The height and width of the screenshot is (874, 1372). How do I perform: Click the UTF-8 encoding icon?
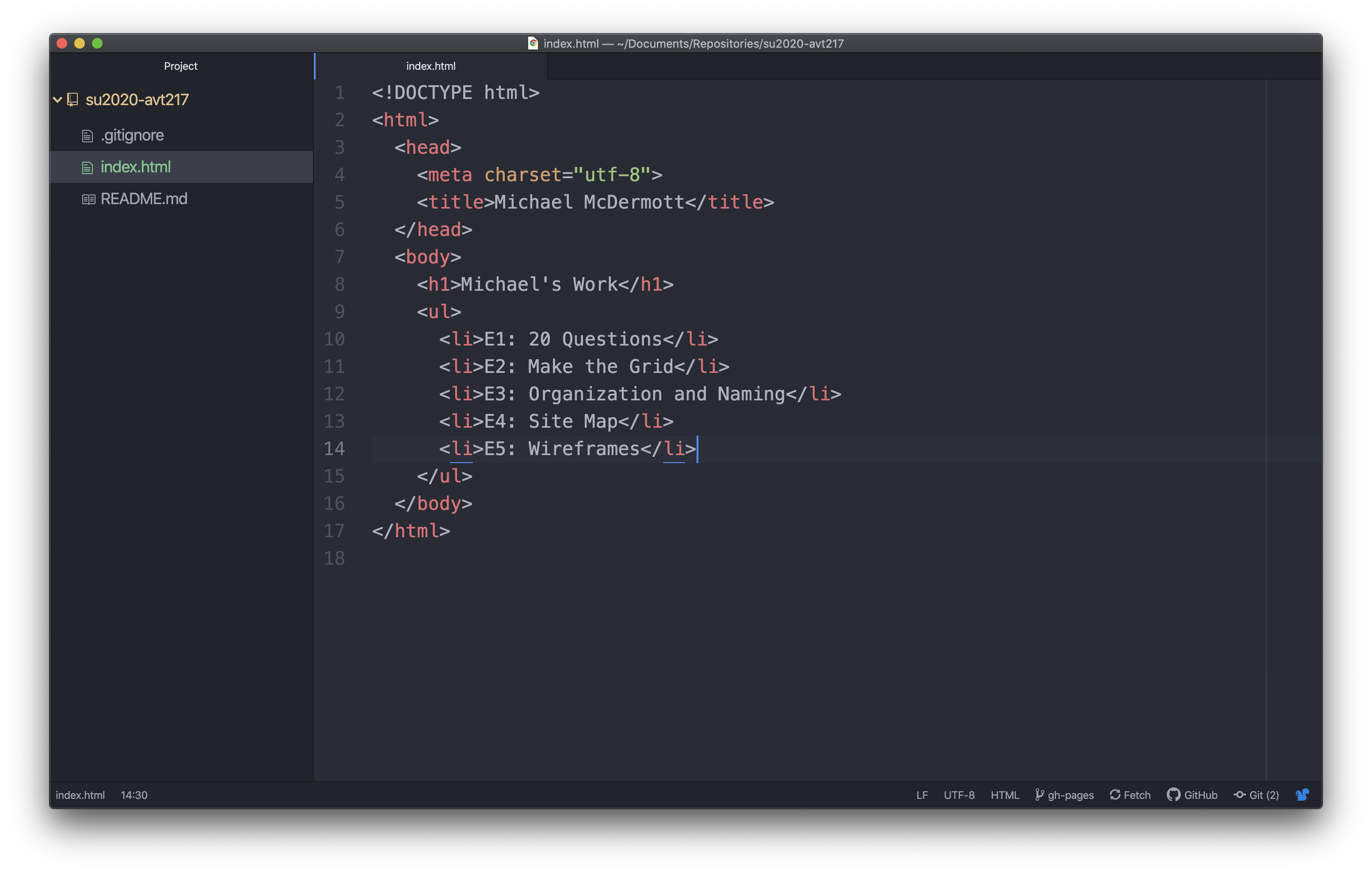pos(958,794)
